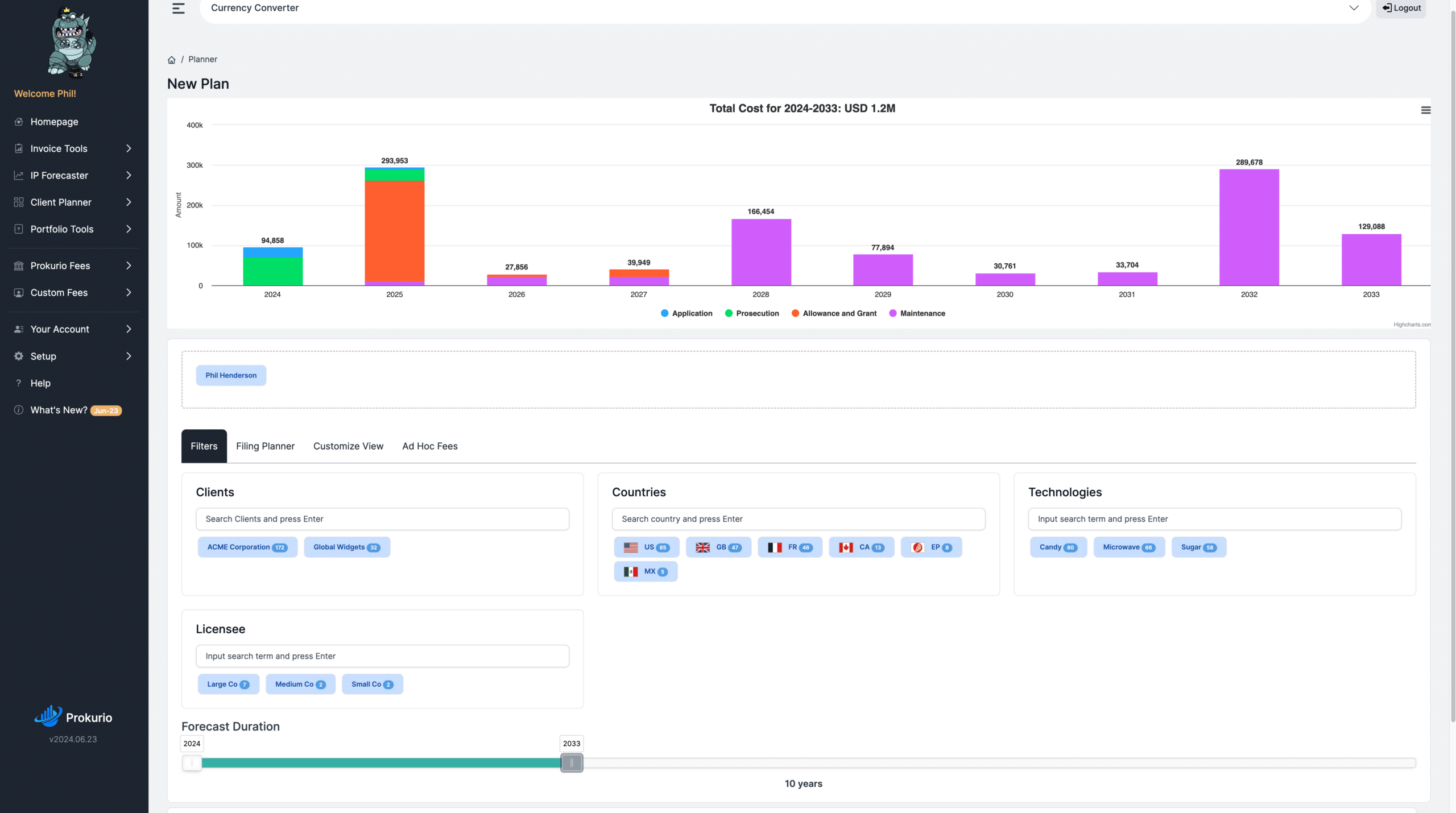Filter by the US country chip
Image resolution: width=1456 pixels, height=813 pixels.
[x=647, y=547]
